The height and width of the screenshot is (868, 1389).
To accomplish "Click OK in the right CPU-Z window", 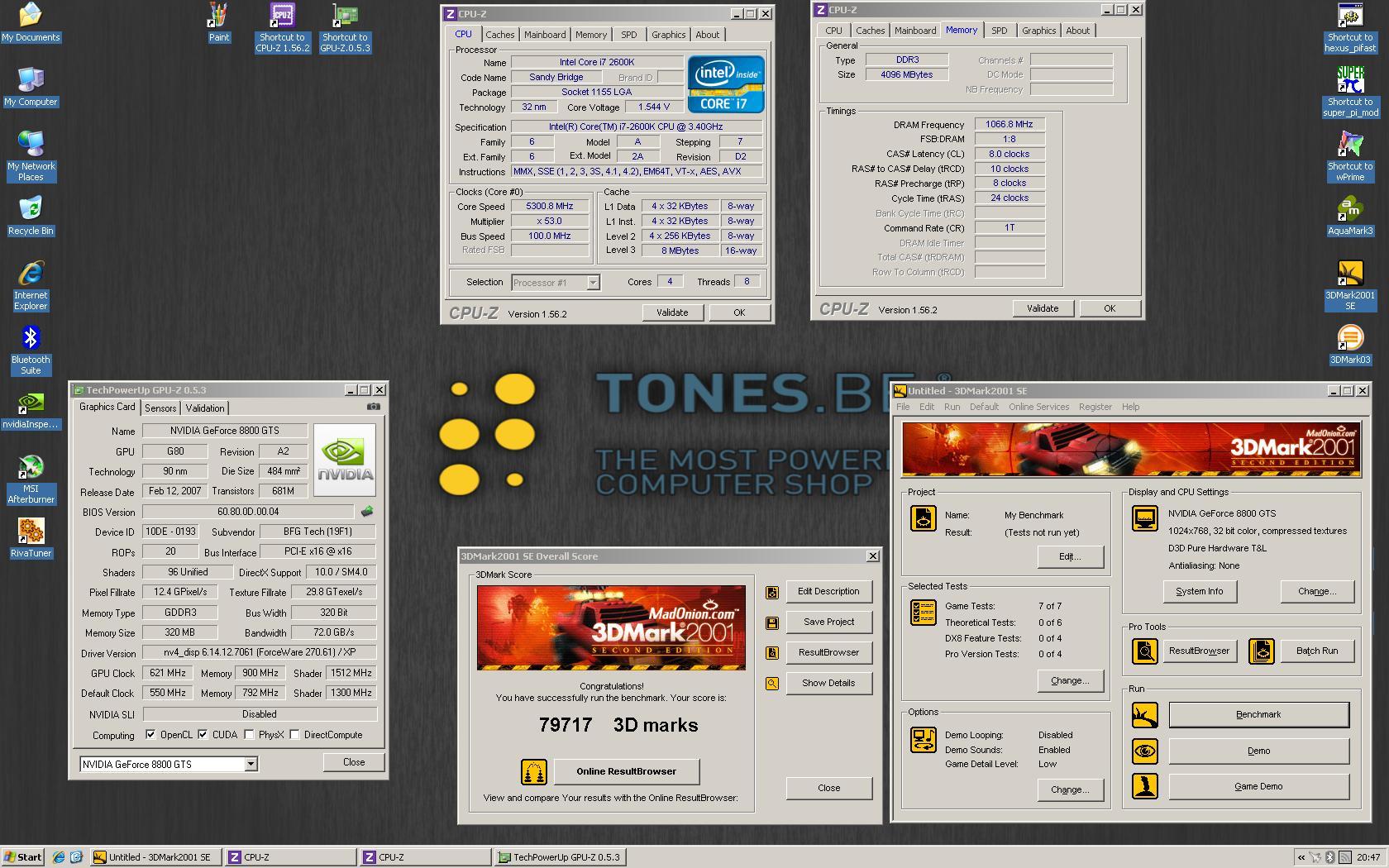I will [x=1110, y=308].
